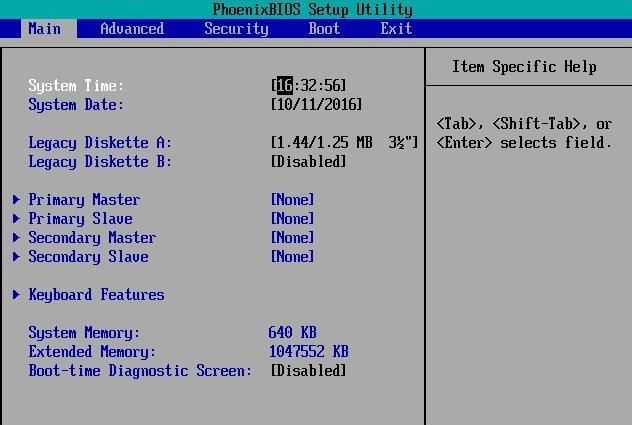632x425 pixels.
Task: Select the System Date label
Action: 76,105
